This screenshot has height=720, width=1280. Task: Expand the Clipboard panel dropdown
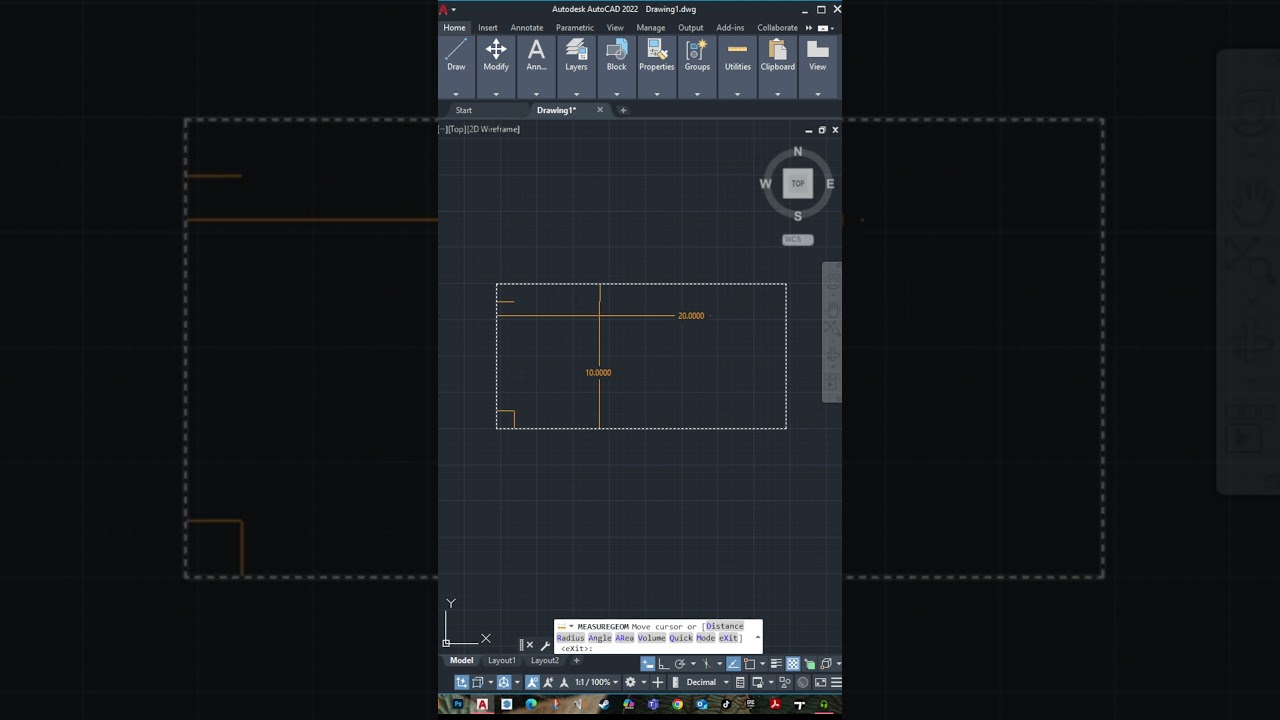point(778,94)
